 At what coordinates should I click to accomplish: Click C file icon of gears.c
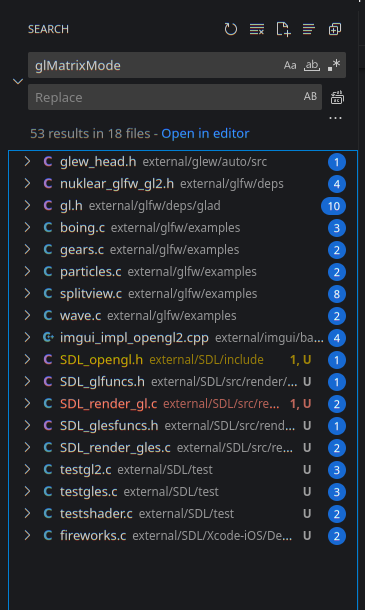[x=48, y=249]
